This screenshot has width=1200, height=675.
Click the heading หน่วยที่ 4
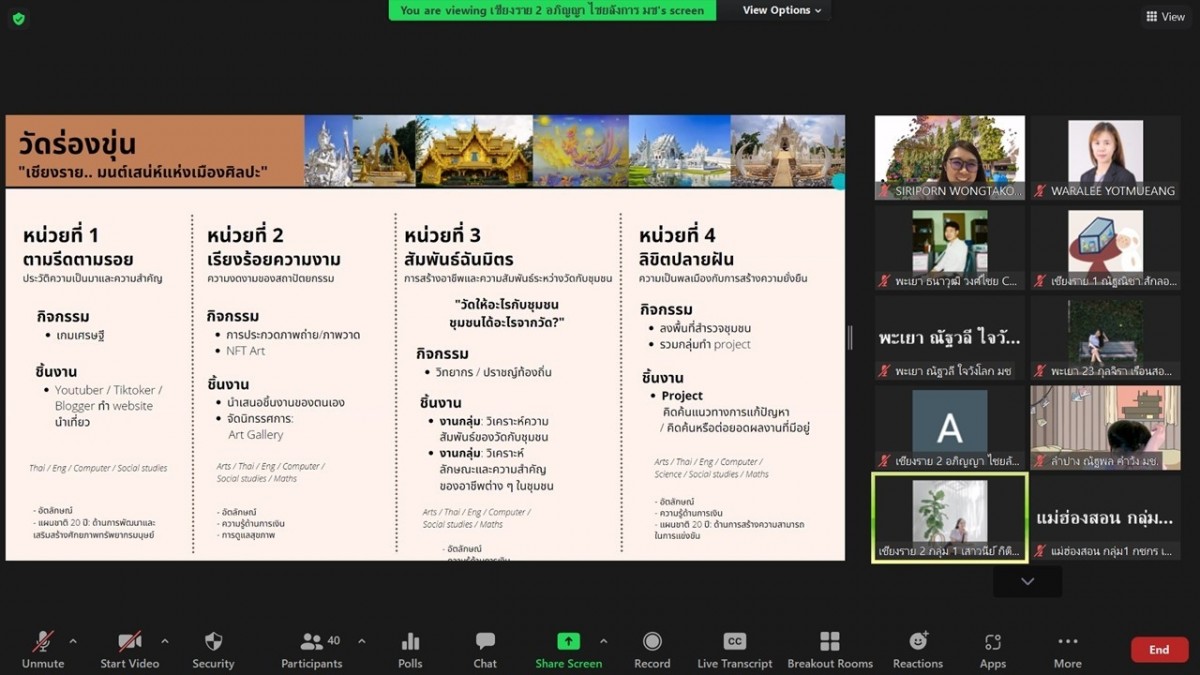pos(677,236)
